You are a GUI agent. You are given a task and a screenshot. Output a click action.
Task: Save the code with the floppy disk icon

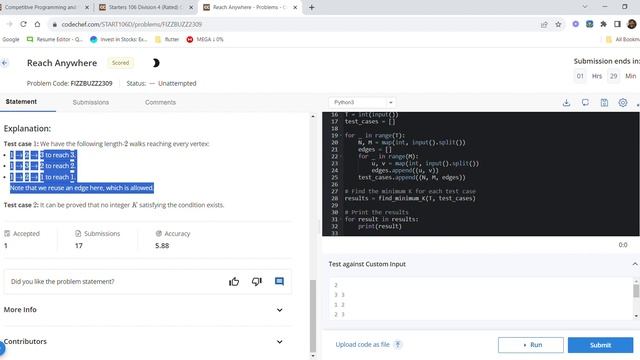pos(604,103)
